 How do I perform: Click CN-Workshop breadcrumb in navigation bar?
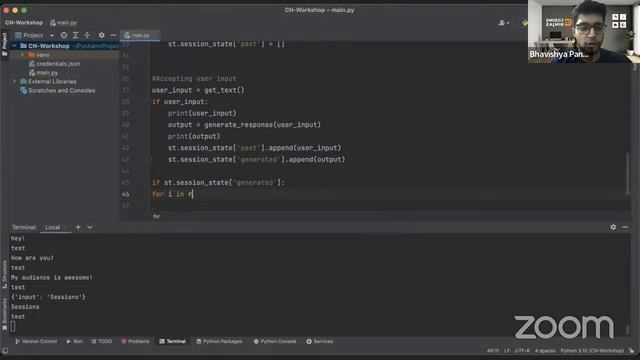pos(24,23)
